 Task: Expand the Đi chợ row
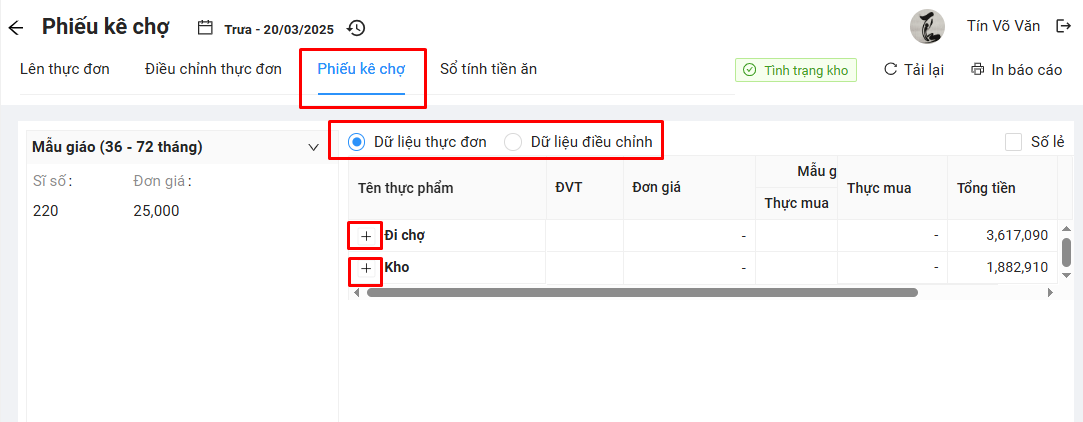point(366,236)
